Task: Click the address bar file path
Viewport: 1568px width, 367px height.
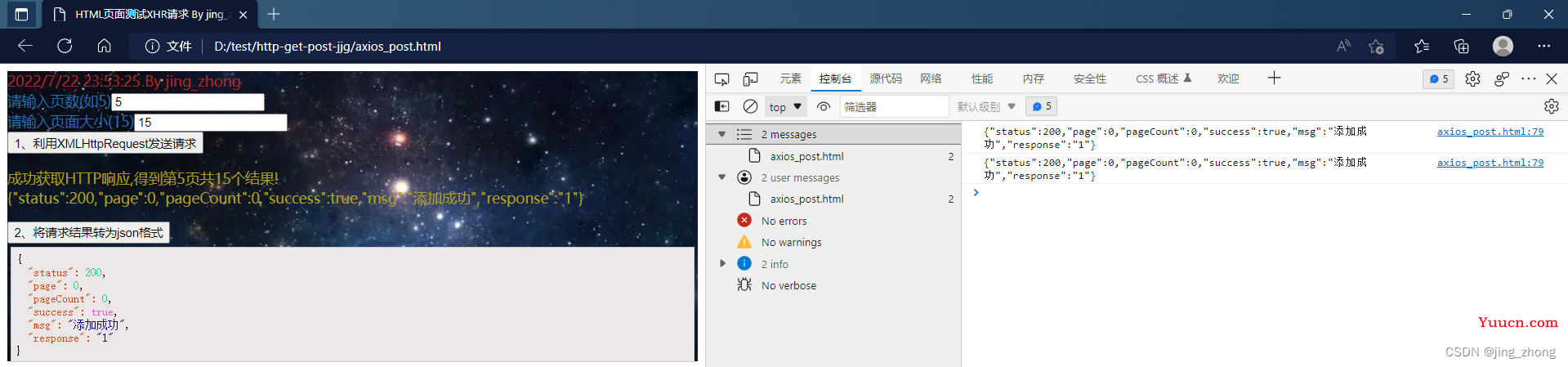Action: click(x=328, y=47)
